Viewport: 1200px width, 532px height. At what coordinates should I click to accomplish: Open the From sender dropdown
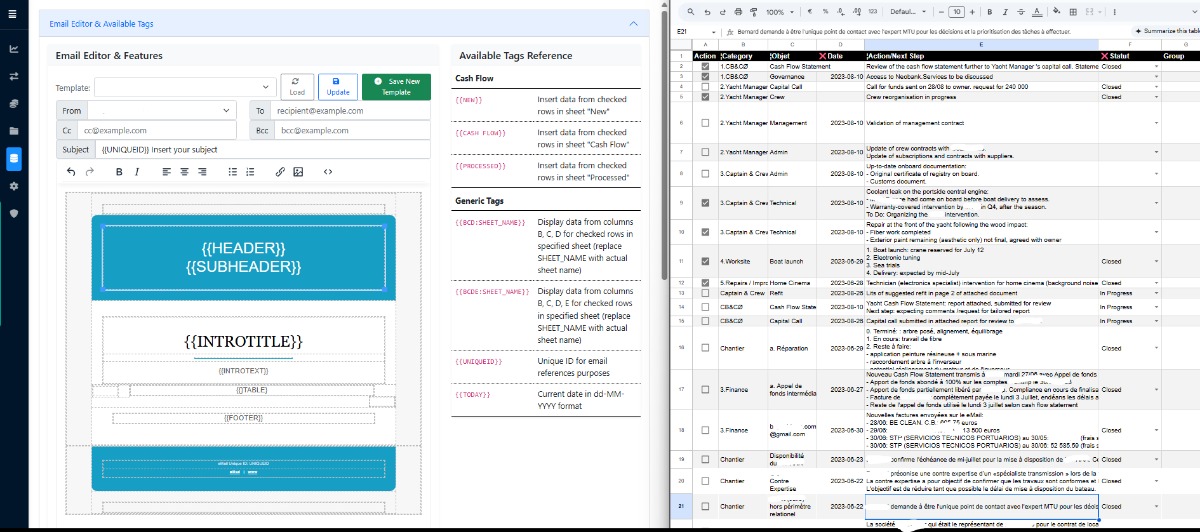pos(160,111)
